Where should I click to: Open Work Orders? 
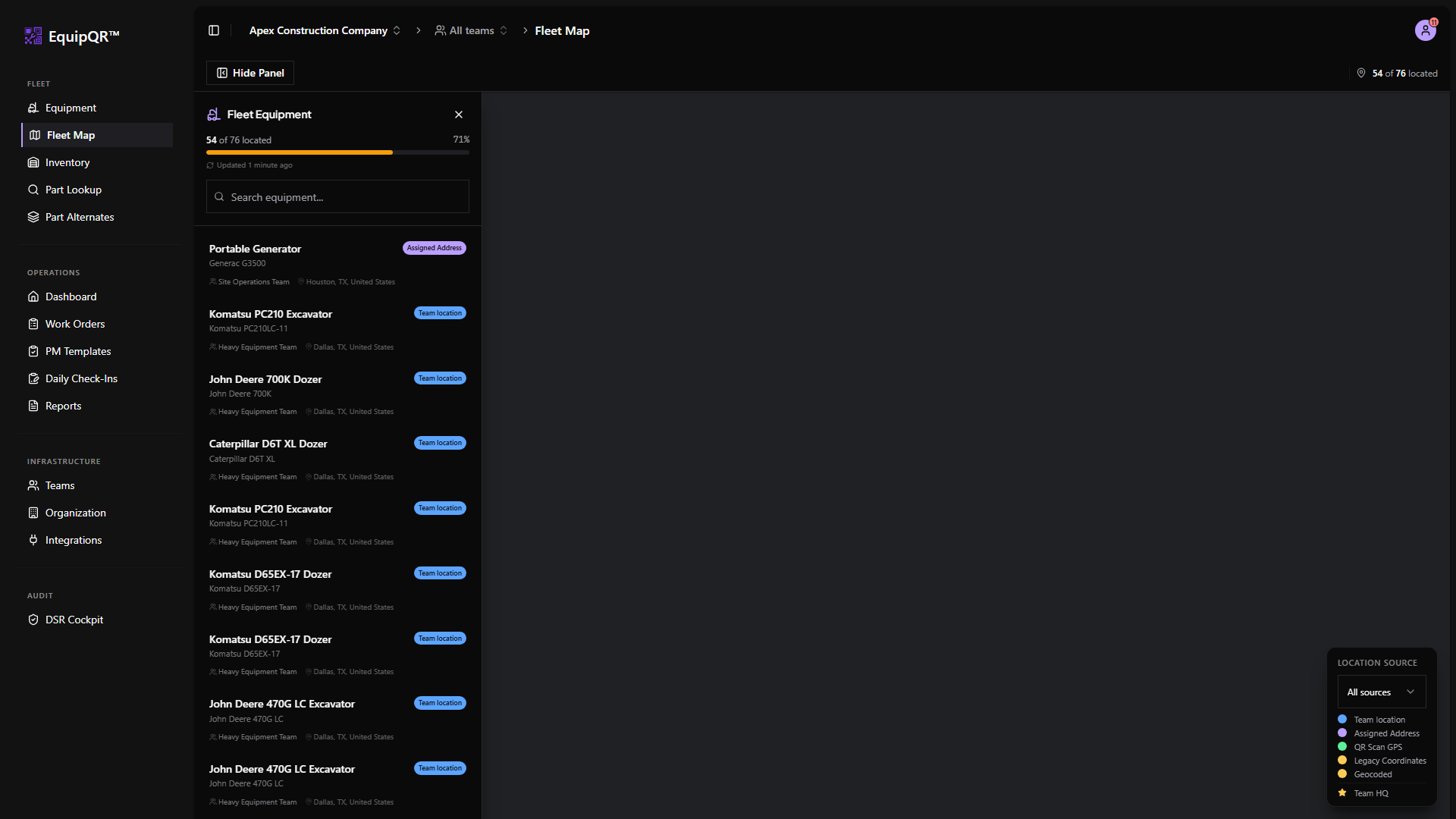[97, 324]
